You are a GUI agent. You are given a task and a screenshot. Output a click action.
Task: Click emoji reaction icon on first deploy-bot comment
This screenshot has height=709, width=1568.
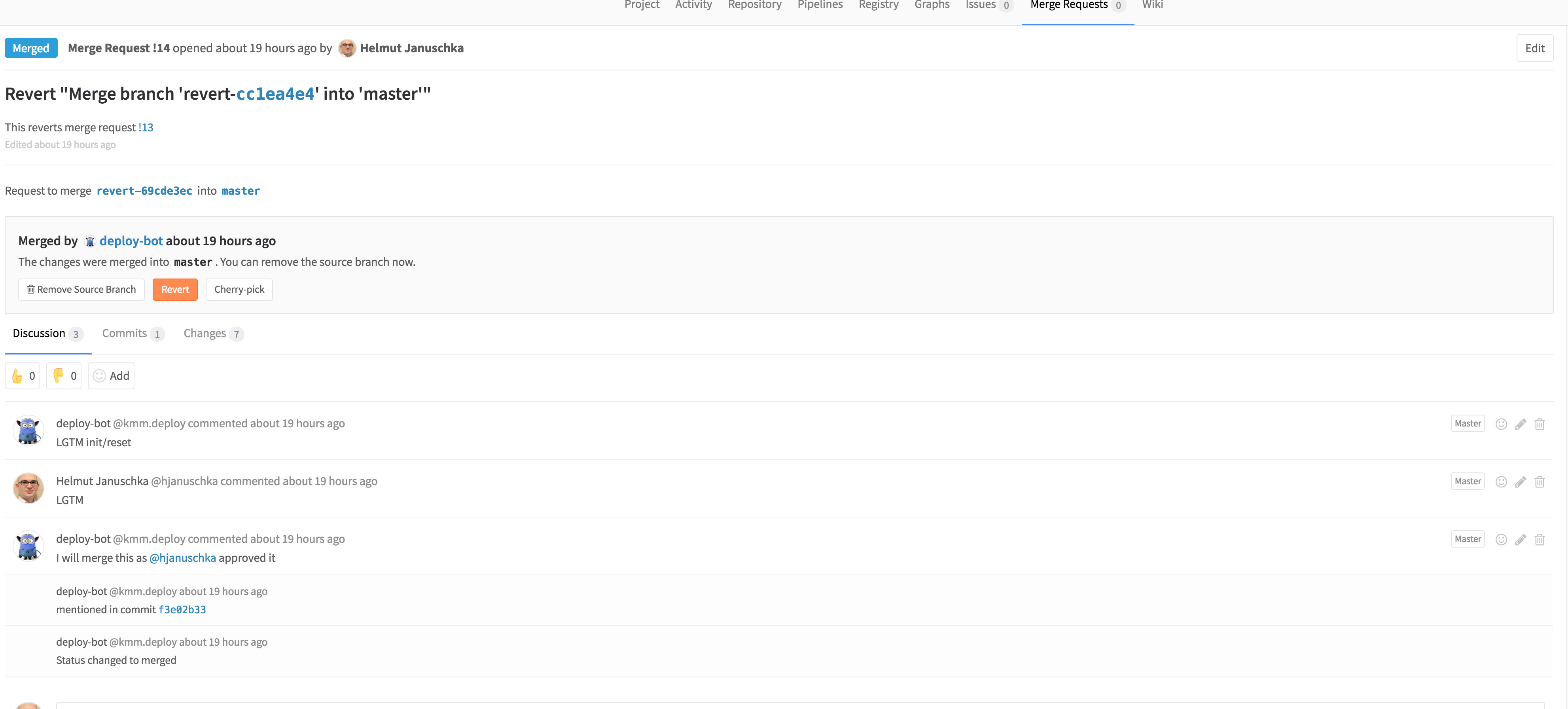click(1501, 424)
